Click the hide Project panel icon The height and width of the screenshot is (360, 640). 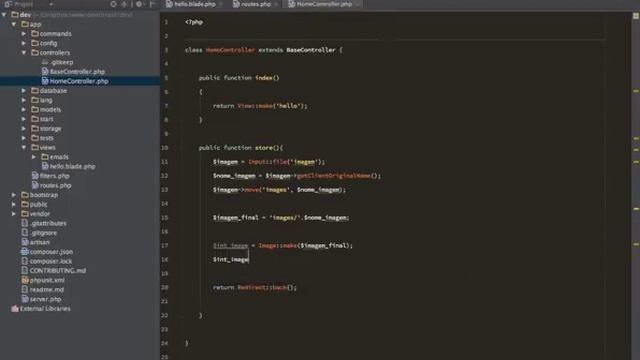pos(153,4)
